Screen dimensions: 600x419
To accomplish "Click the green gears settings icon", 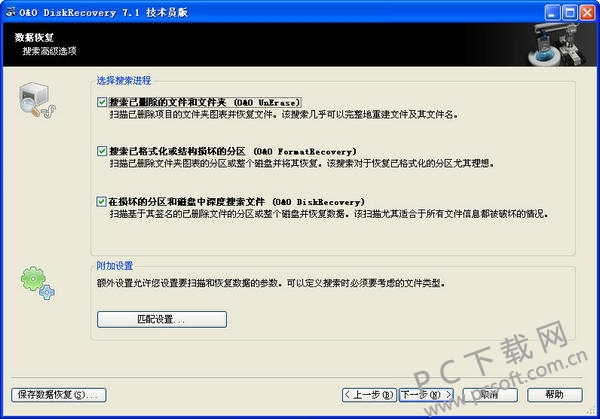I will coord(38,284).
